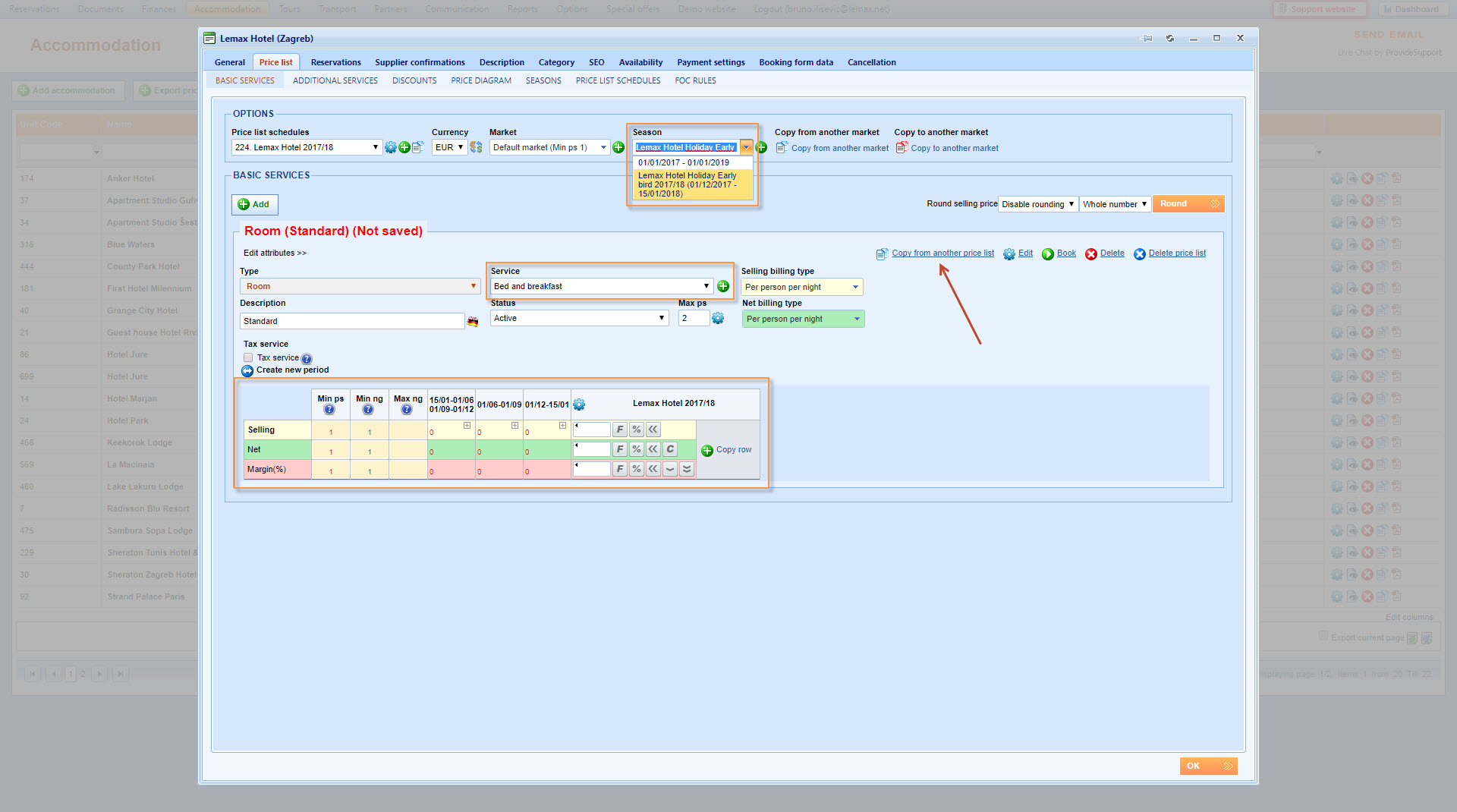The height and width of the screenshot is (812, 1457).
Task: Click pin icon in window title bar
Action: coord(1147,38)
